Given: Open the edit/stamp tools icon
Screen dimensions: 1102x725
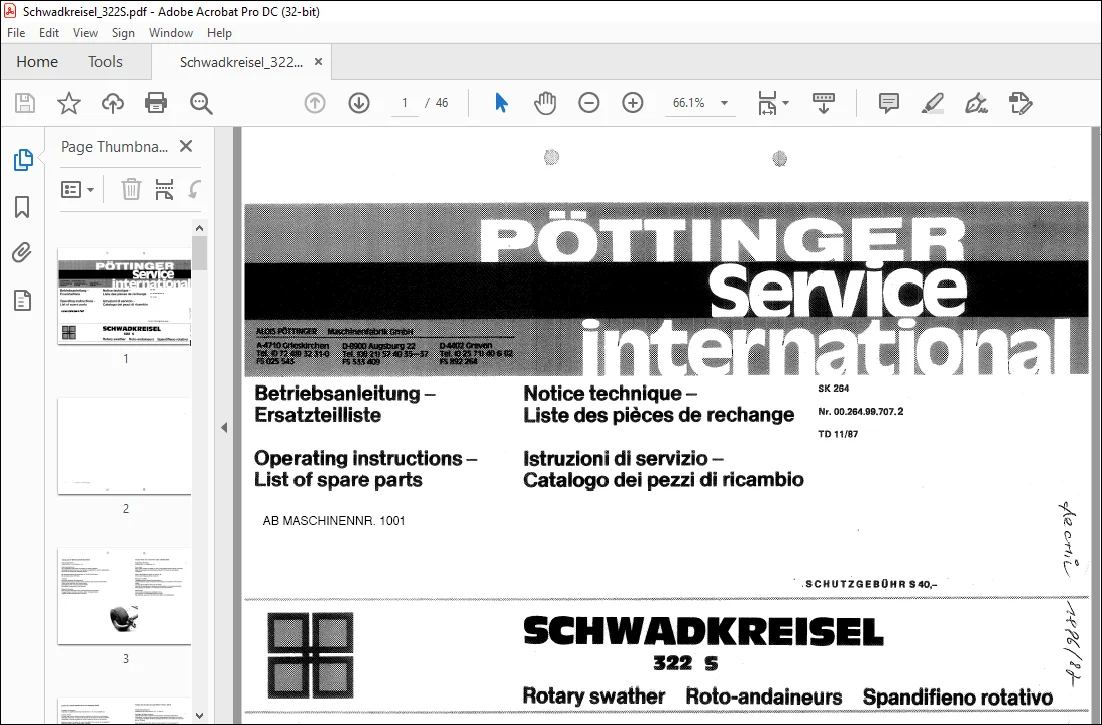Looking at the screenshot, I should [1020, 103].
